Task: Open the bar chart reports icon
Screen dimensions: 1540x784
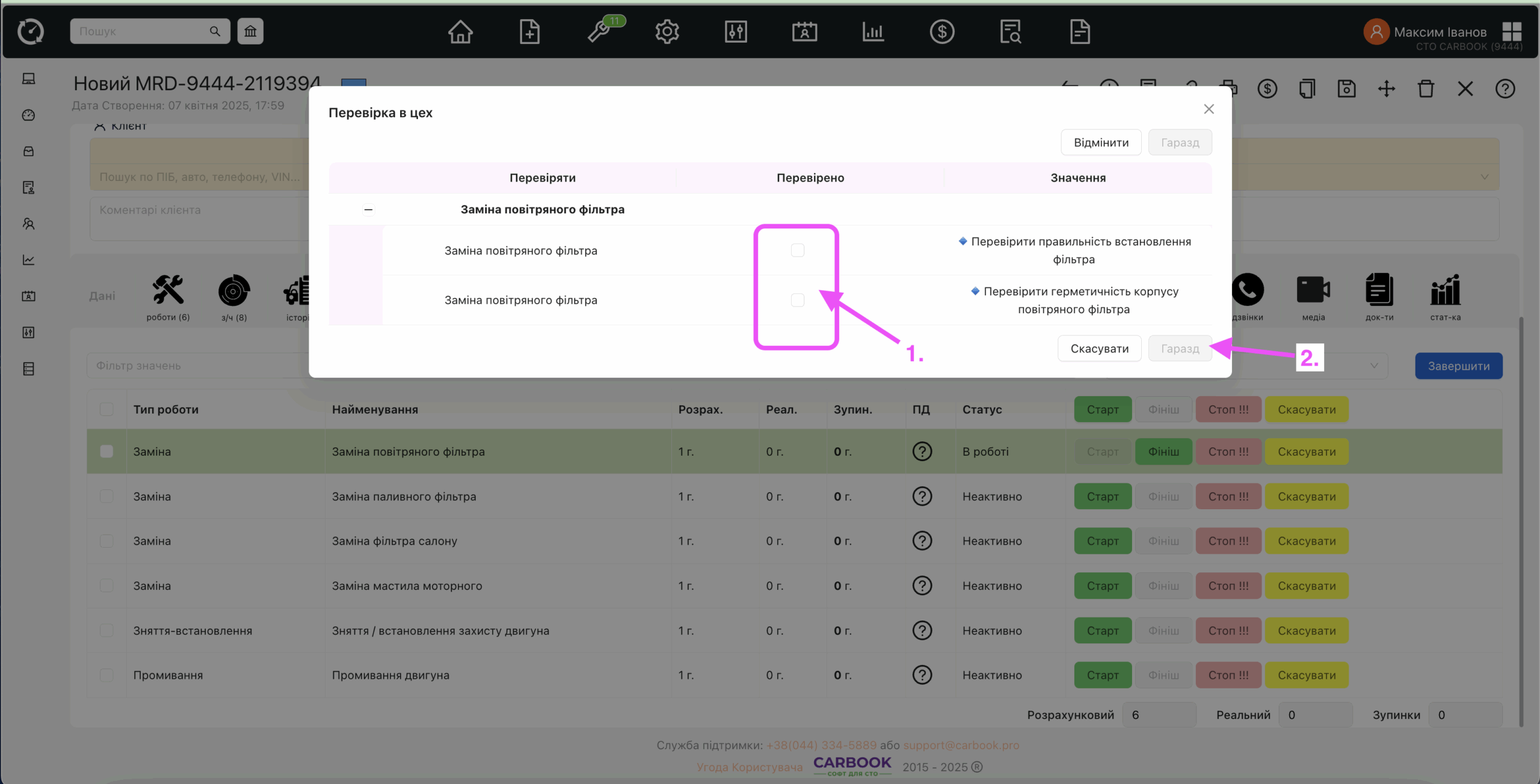Action: point(872,31)
